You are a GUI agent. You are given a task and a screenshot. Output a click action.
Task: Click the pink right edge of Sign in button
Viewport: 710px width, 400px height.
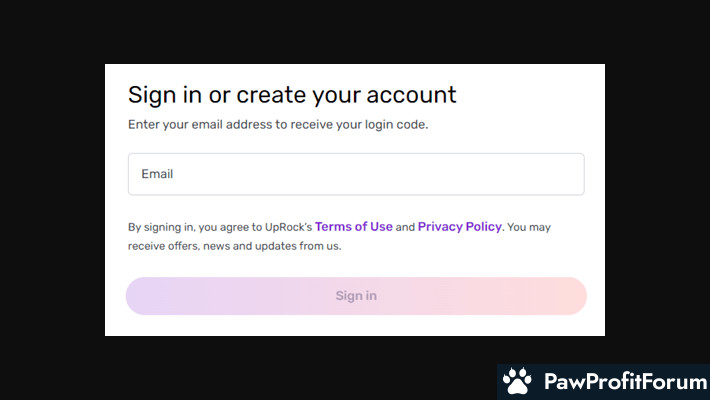(x=570, y=296)
